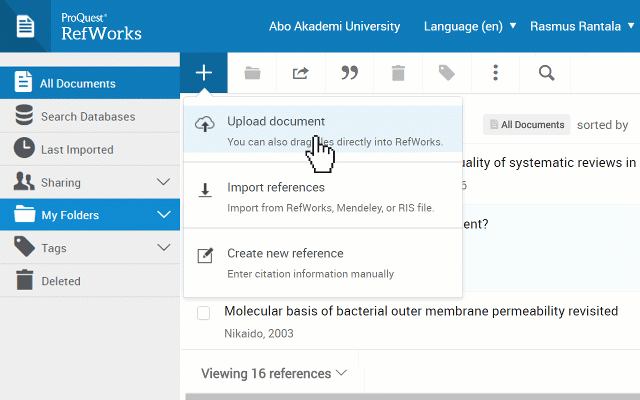Select Create new reference menu entry
The image size is (640, 400).
pyautogui.click(x=323, y=262)
